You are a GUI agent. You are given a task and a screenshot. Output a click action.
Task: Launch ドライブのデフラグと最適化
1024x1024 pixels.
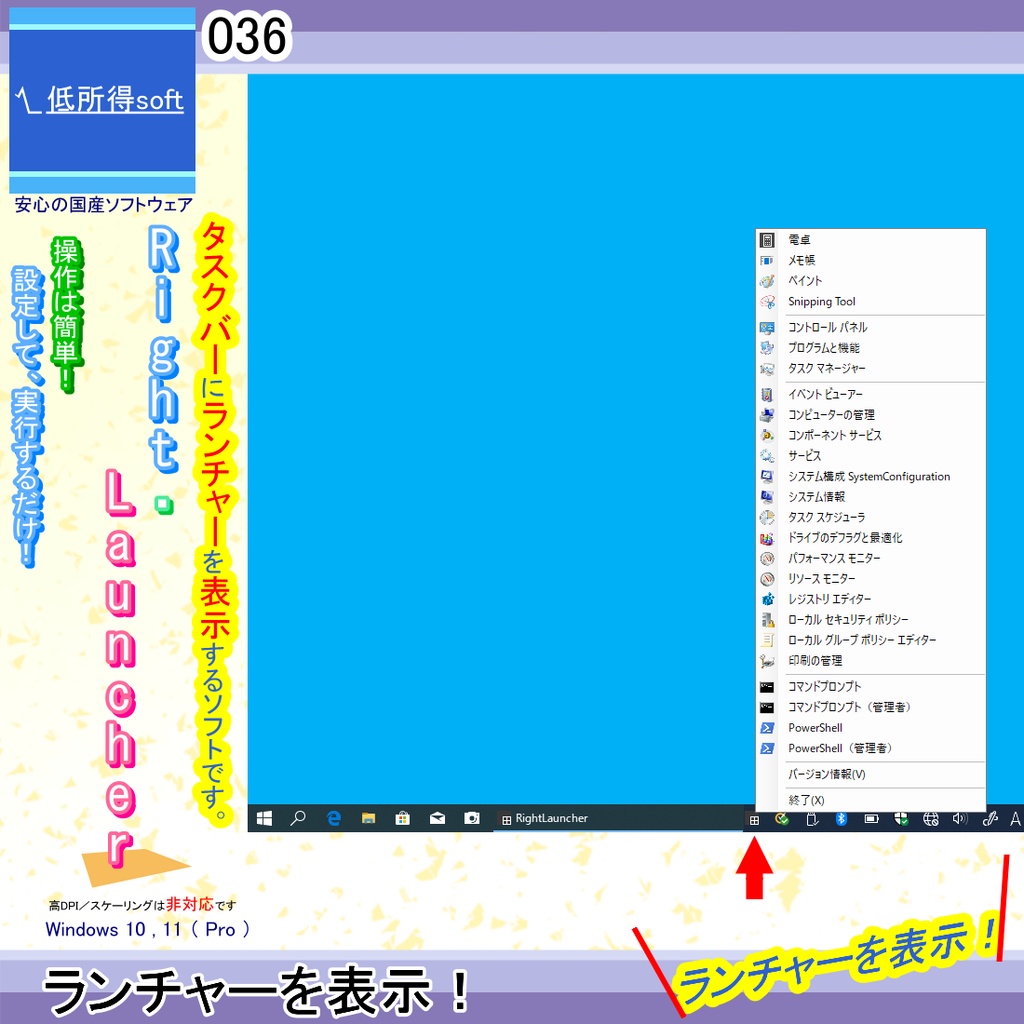coord(870,537)
